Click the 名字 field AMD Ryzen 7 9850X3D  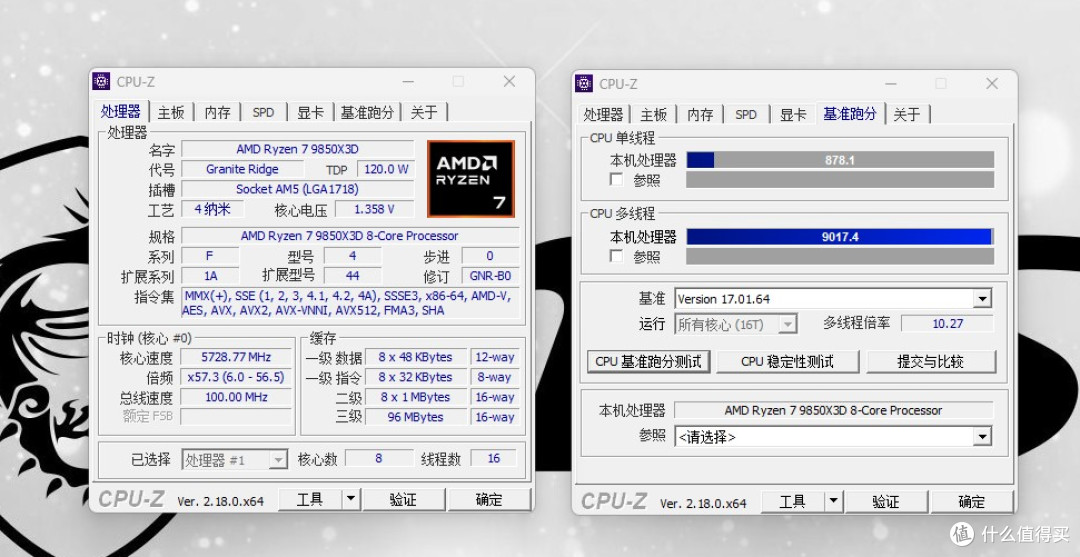(298, 149)
